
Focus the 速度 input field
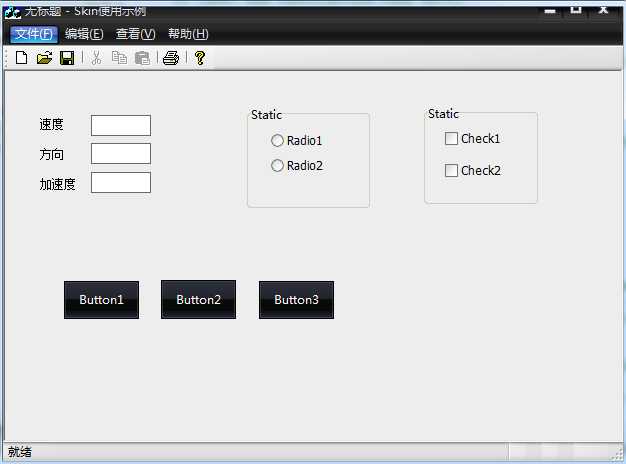(121, 125)
